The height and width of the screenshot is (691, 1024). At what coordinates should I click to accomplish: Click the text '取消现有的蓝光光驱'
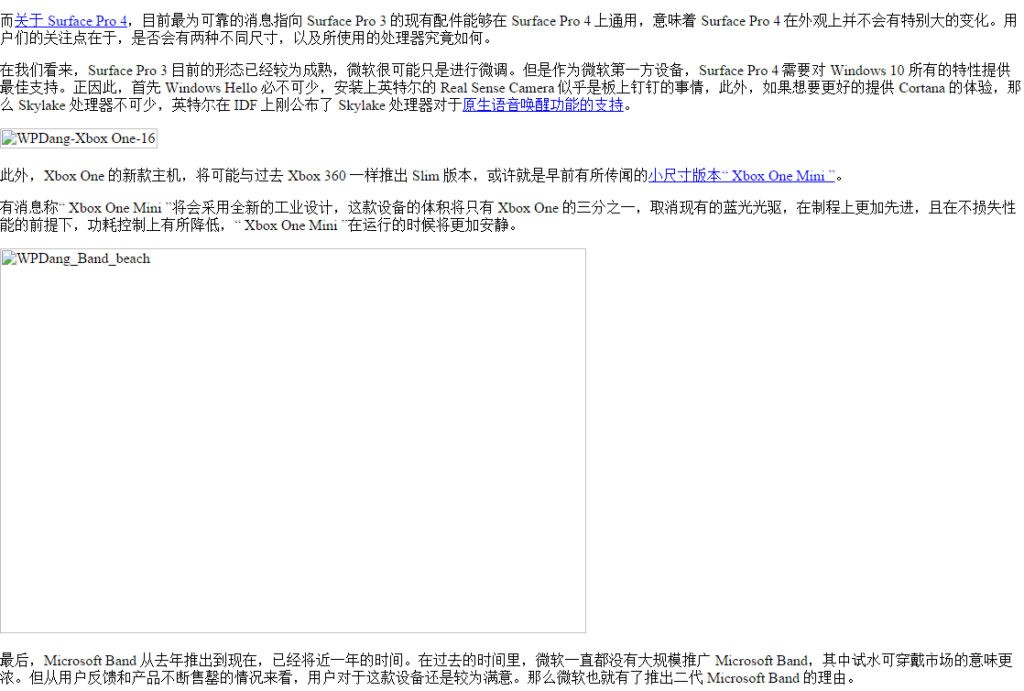click(x=715, y=208)
